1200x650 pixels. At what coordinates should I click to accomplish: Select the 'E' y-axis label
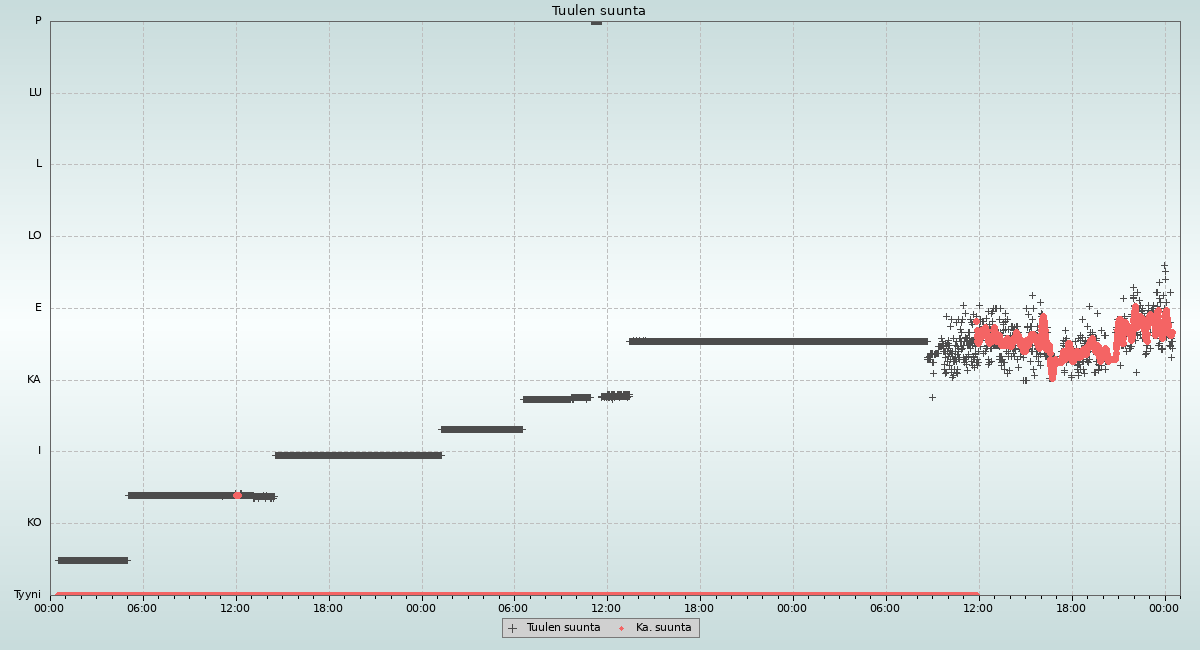[38, 308]
